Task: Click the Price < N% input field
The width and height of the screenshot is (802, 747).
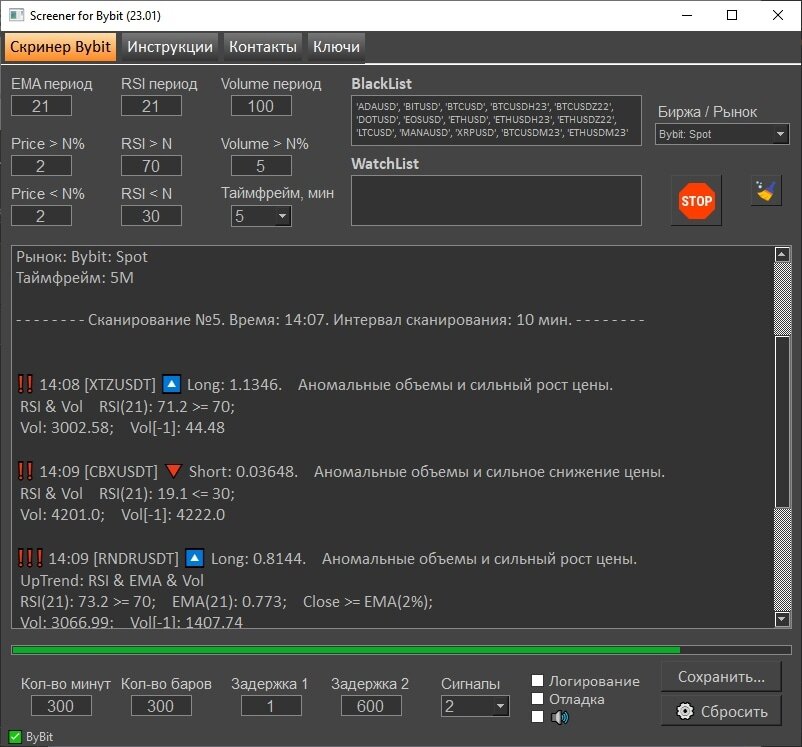Action: pyautogui.click(x=41, y=216)
